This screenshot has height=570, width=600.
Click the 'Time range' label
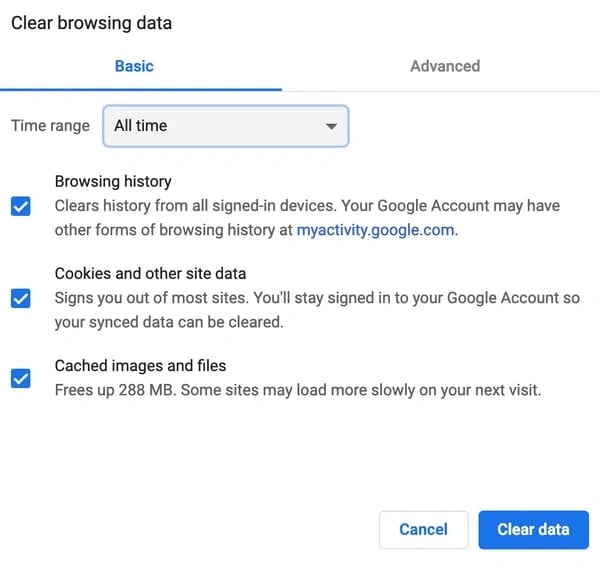50,126
